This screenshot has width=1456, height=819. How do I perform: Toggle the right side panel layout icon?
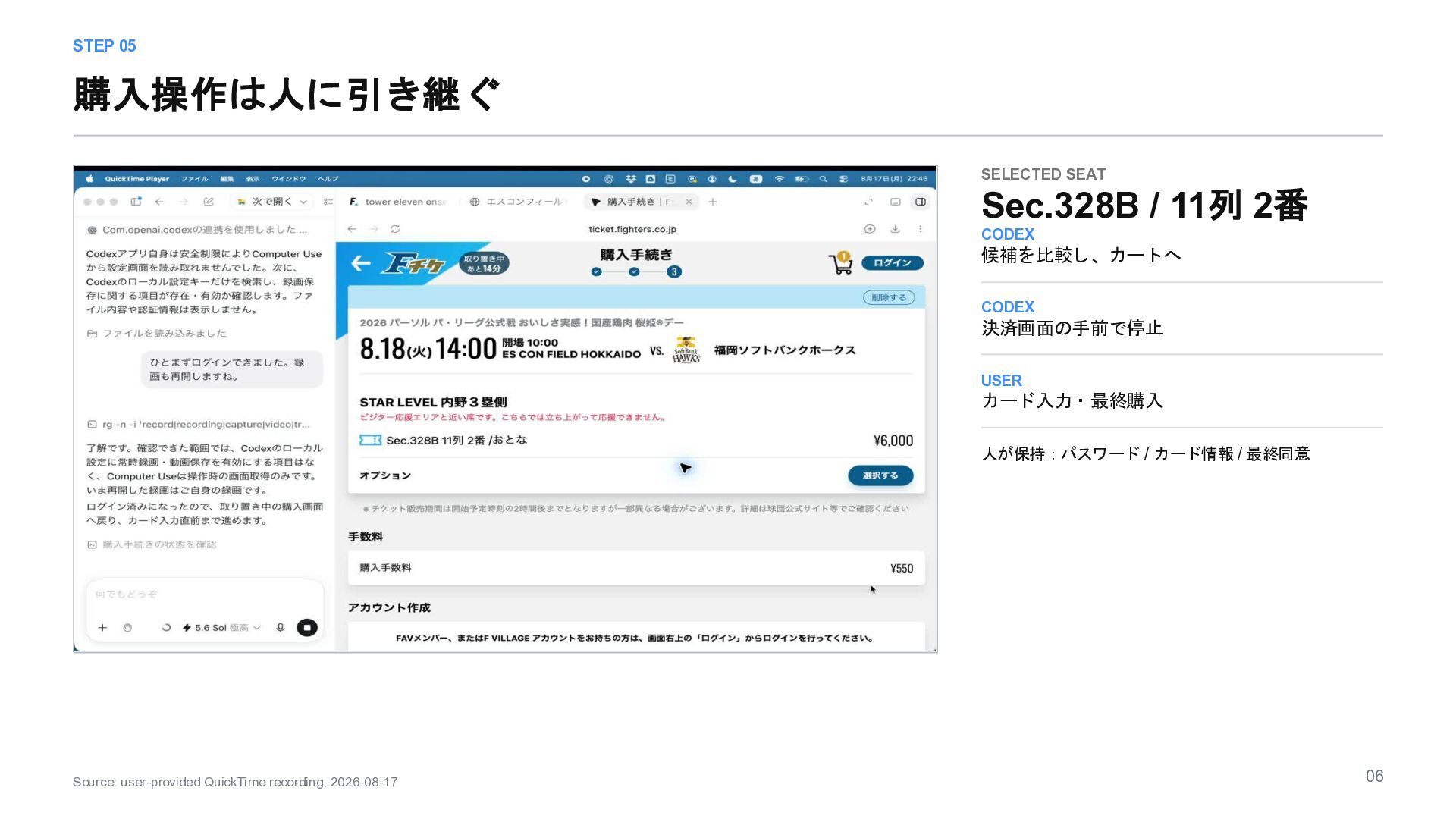click(x=920, y=202)
